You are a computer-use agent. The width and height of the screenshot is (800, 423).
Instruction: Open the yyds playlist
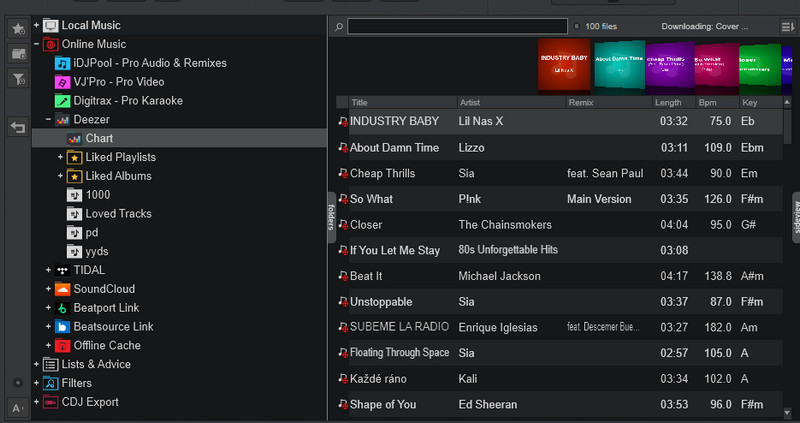tap(97, 252)
